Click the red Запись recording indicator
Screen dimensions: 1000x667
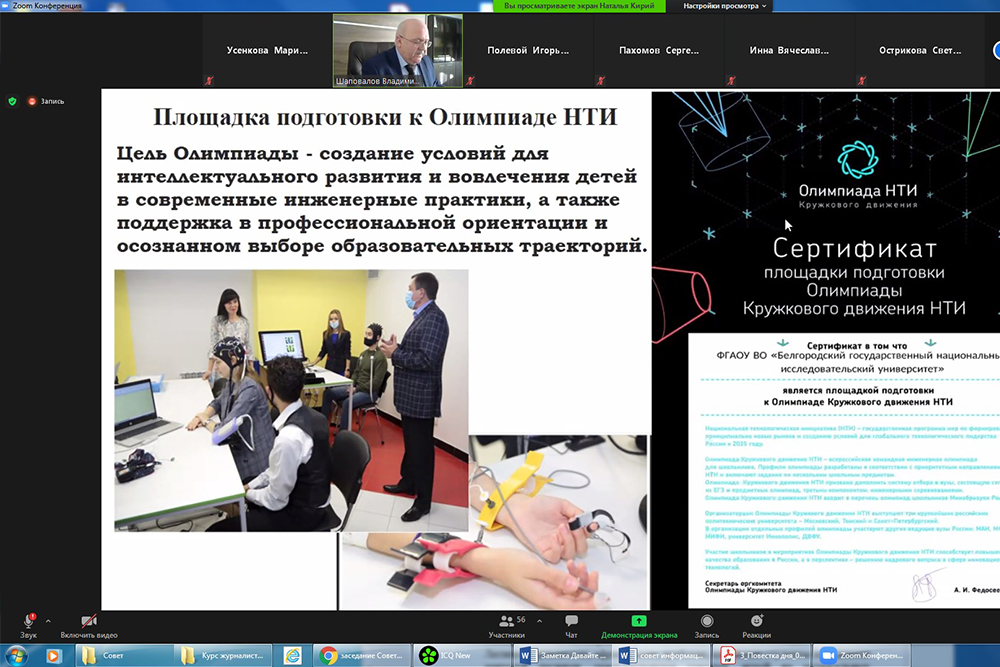tap(45, 101)
